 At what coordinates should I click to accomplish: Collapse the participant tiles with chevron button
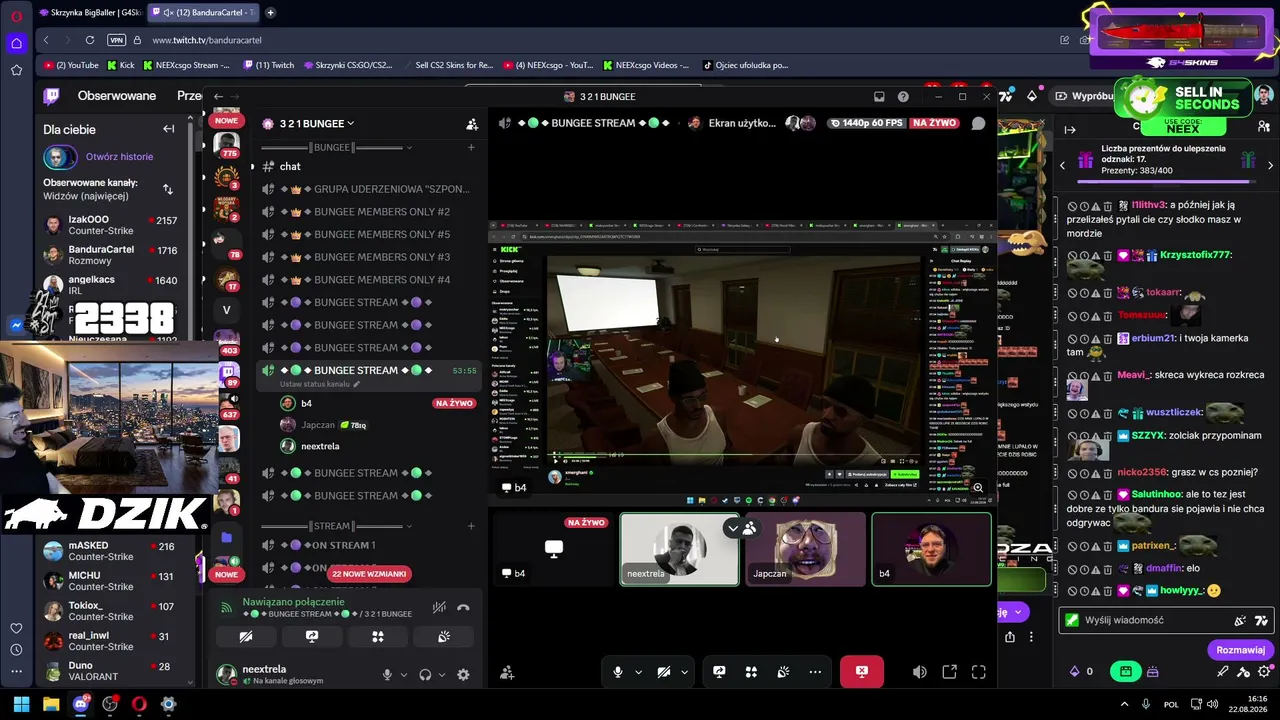(733, 528)
